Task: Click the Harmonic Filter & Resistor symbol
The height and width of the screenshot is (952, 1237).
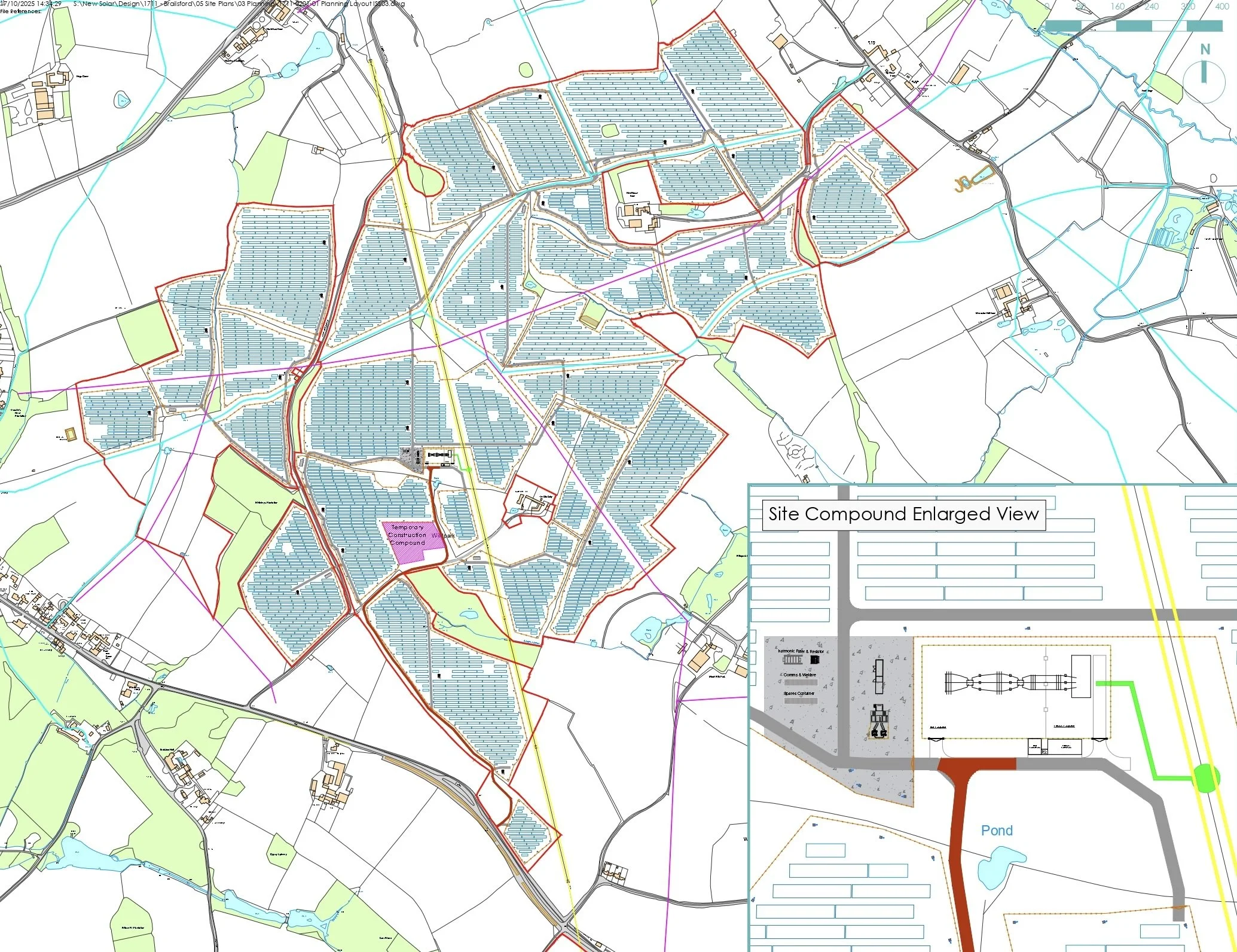Action: coord(792,660)
